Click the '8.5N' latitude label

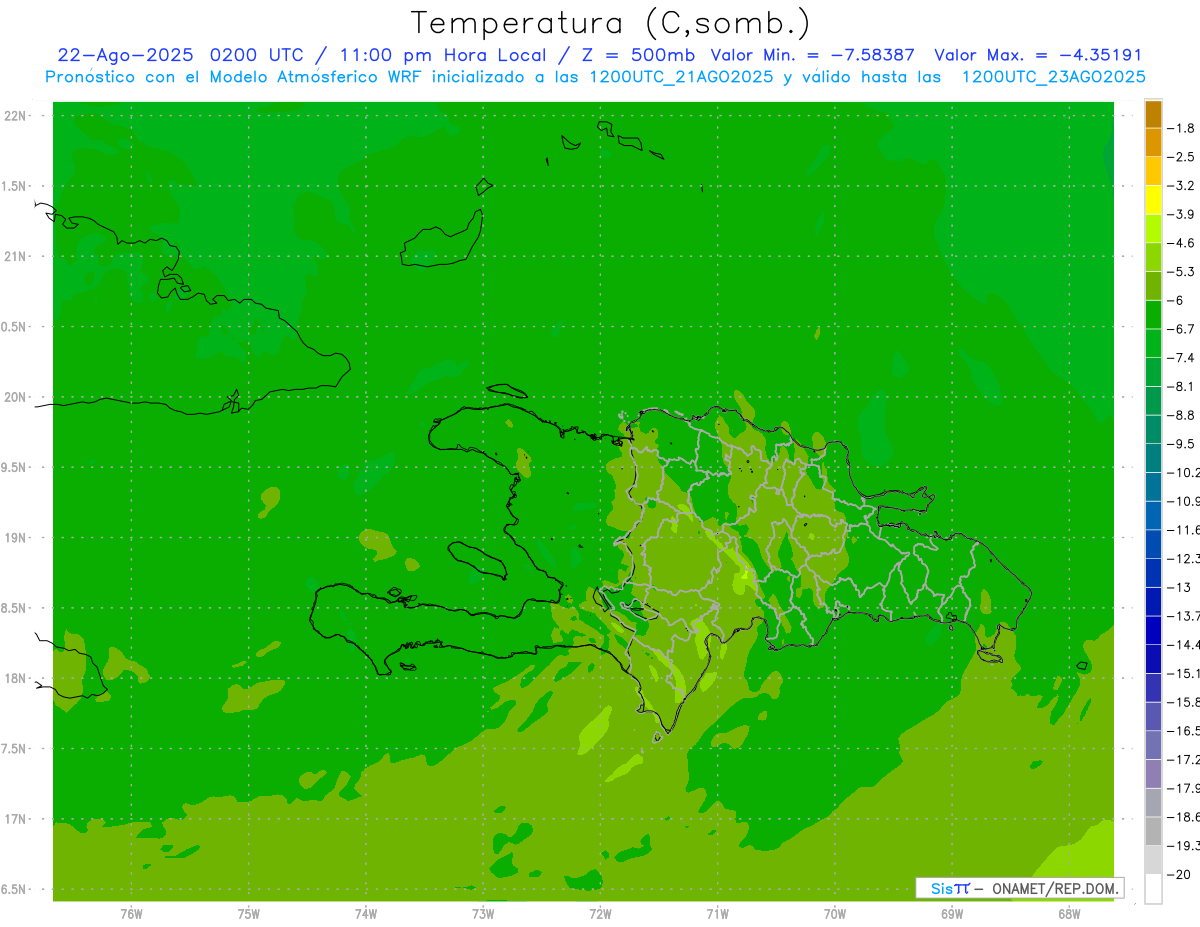15,608
